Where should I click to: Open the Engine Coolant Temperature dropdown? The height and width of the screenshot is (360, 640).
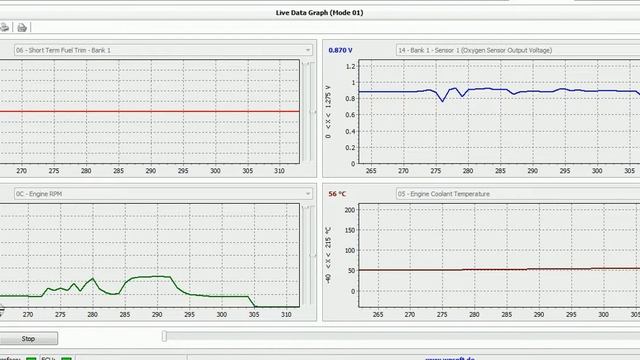point(518,194)
